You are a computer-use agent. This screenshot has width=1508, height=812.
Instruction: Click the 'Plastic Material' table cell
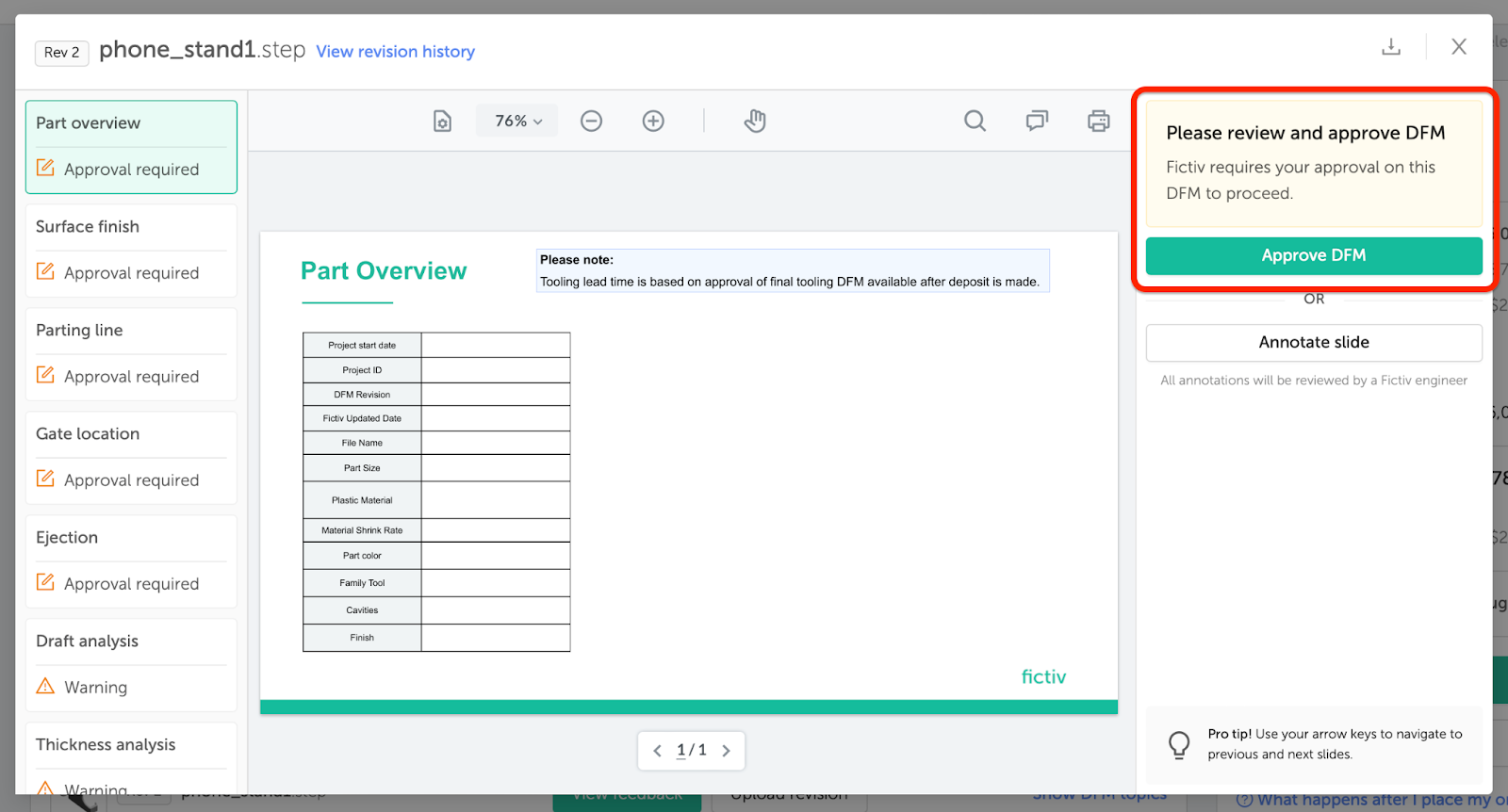pyautogui.click(x=362, y=500)
